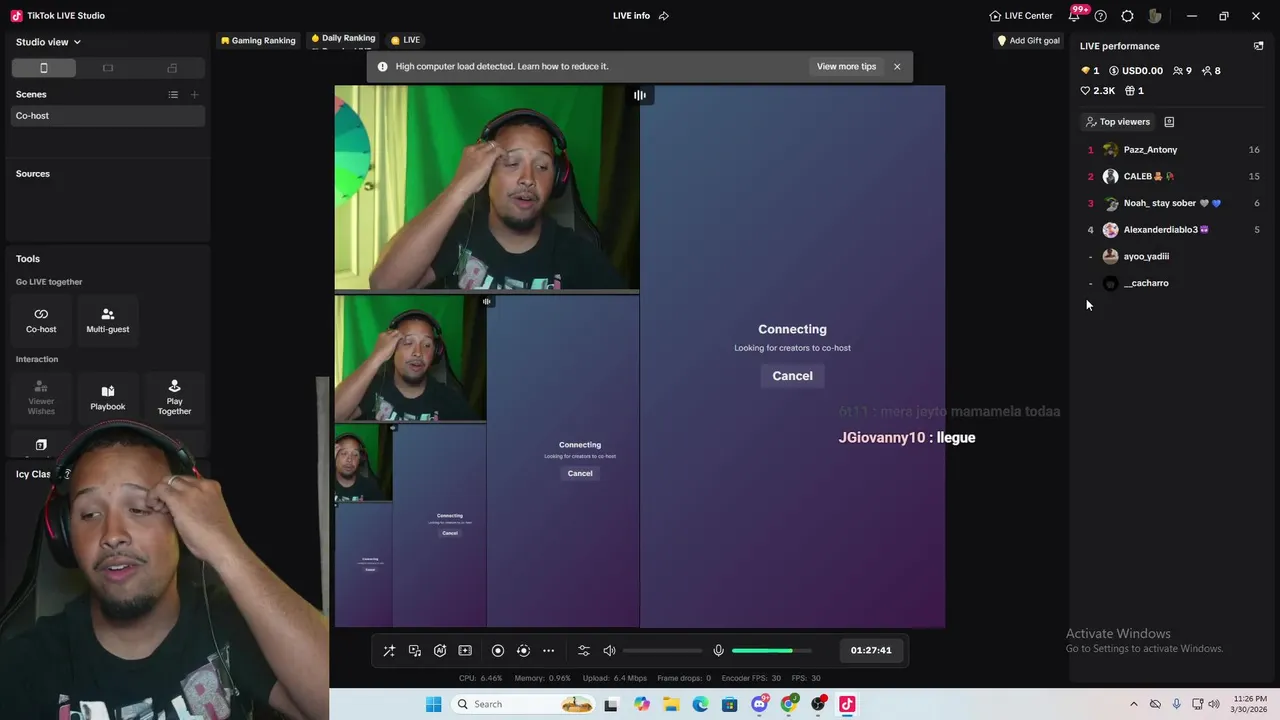Screen dimensions: 1280x720
Task: Open the Daily Ranking tab
Action: [x=343, y=38]
